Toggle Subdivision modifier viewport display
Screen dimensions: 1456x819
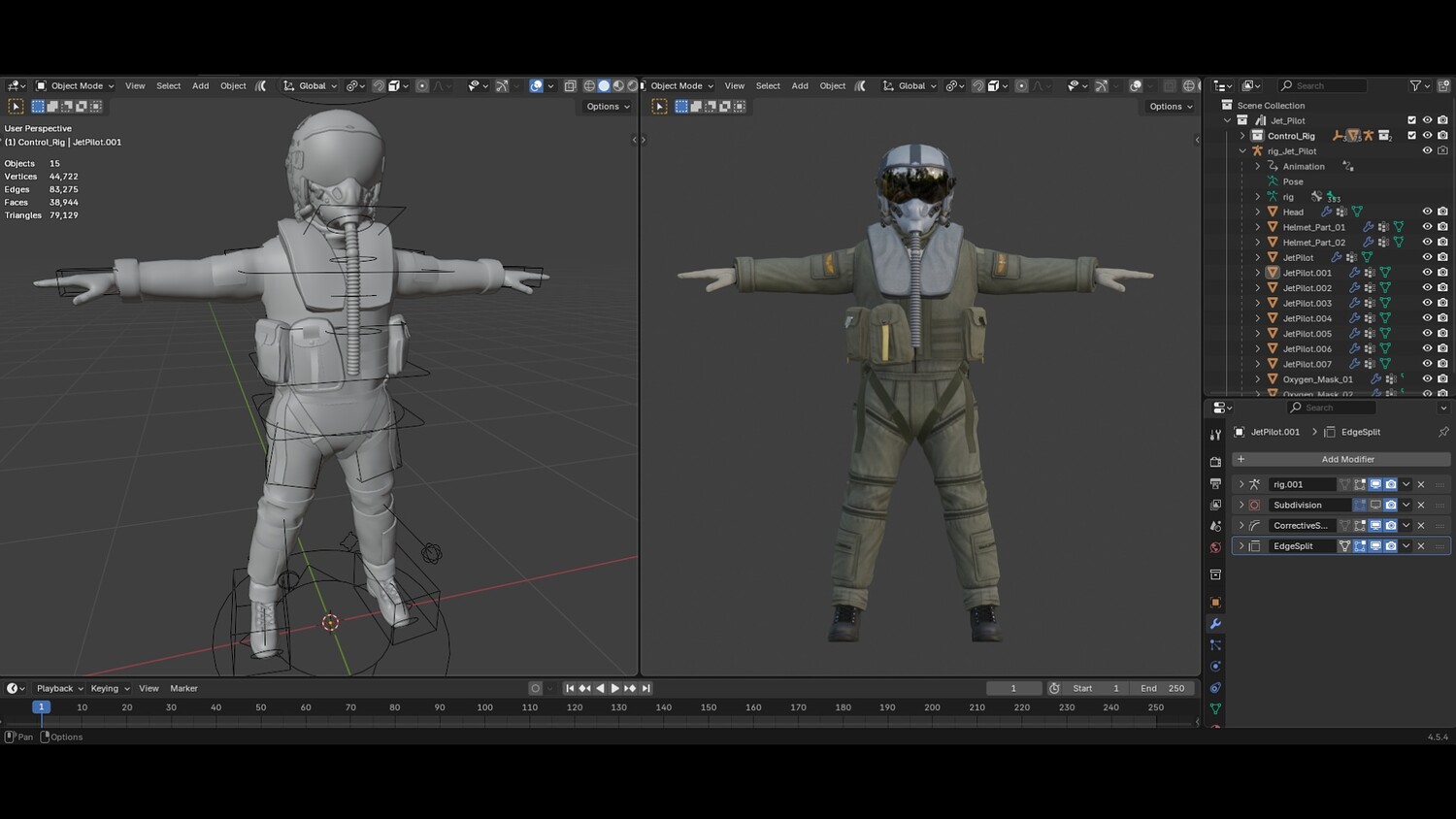click(x=1375, y=505)
